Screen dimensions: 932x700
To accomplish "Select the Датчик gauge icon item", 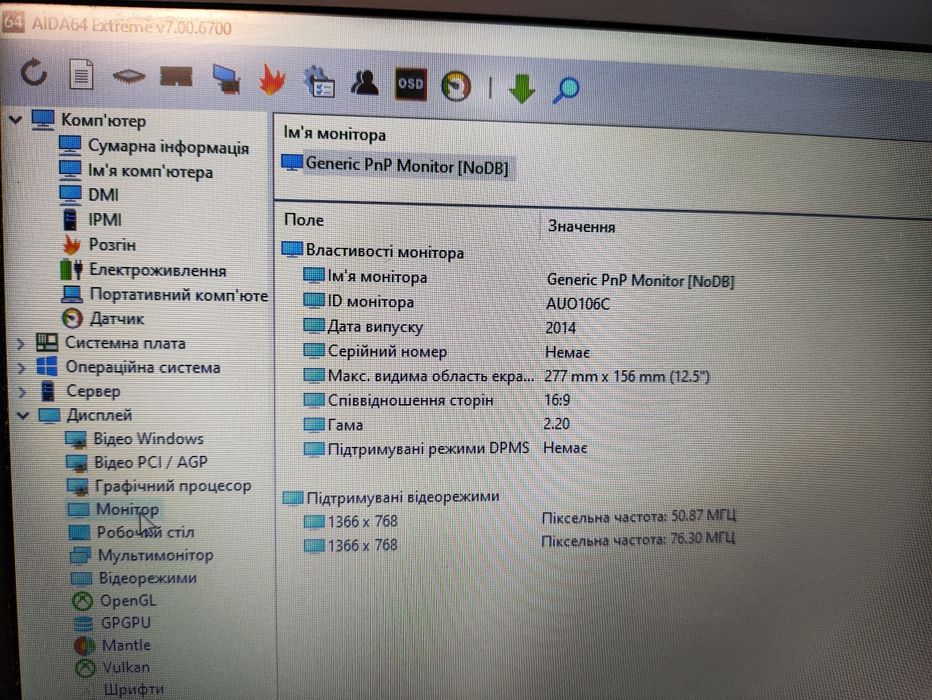I will click(x=72, y=319).
